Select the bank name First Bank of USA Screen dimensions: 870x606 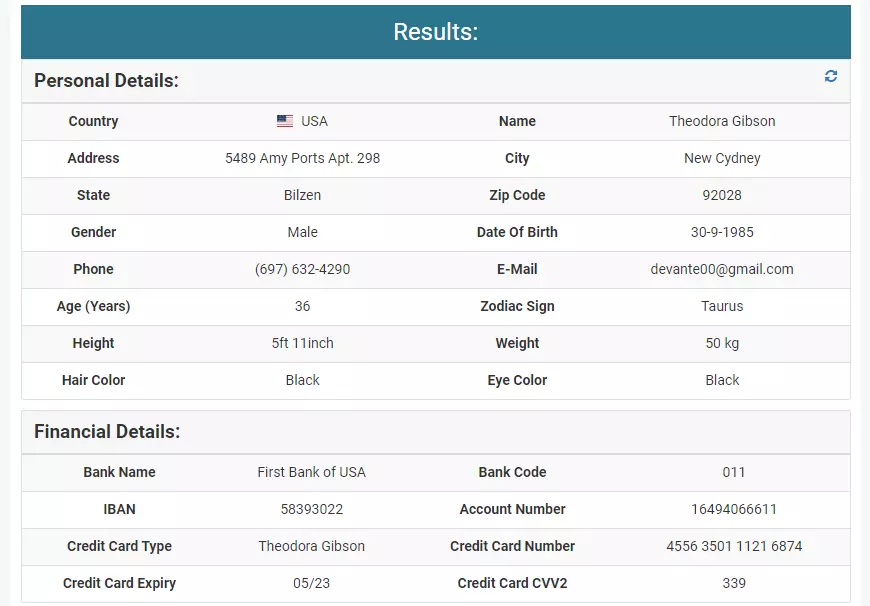(x=311, y=472)
